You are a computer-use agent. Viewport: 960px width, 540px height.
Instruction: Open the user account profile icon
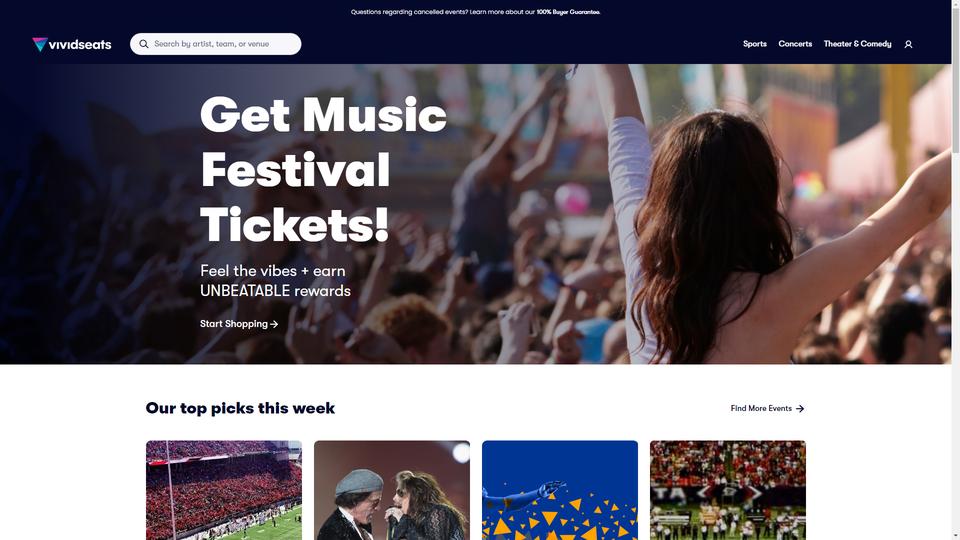(909, 44)
